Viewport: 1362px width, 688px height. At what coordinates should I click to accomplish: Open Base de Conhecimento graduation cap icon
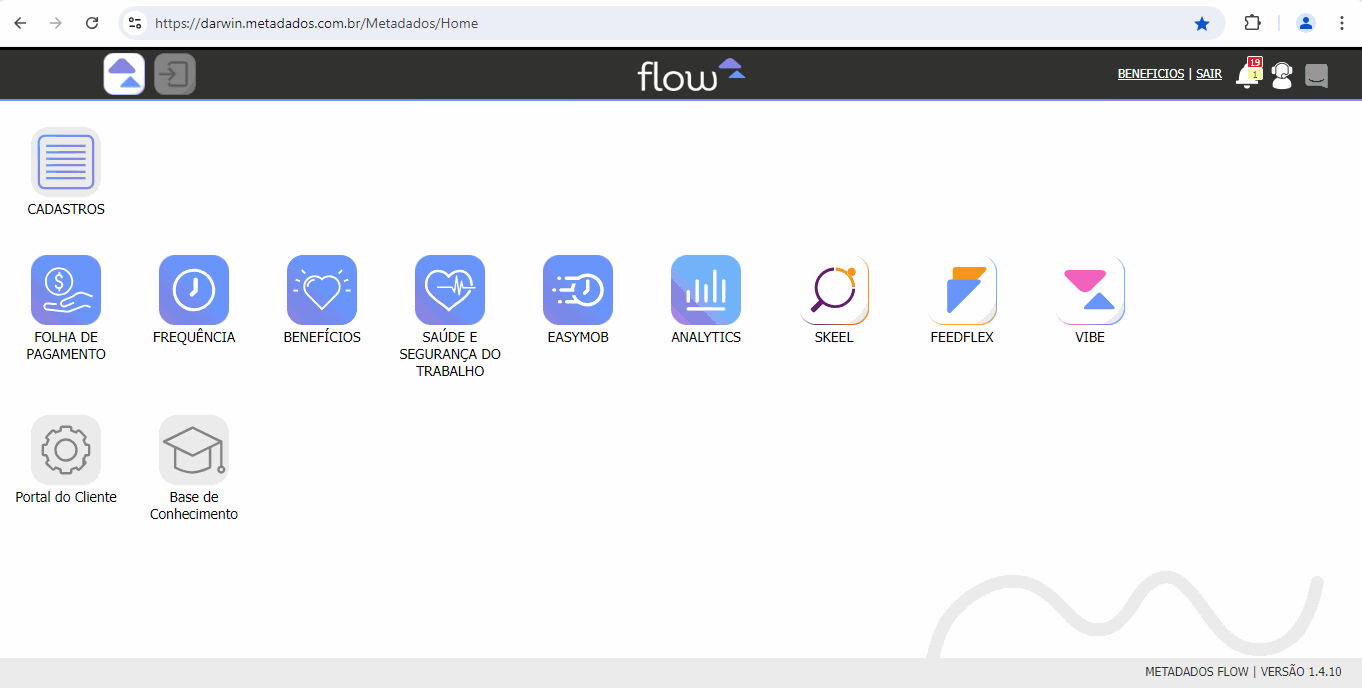194,450
